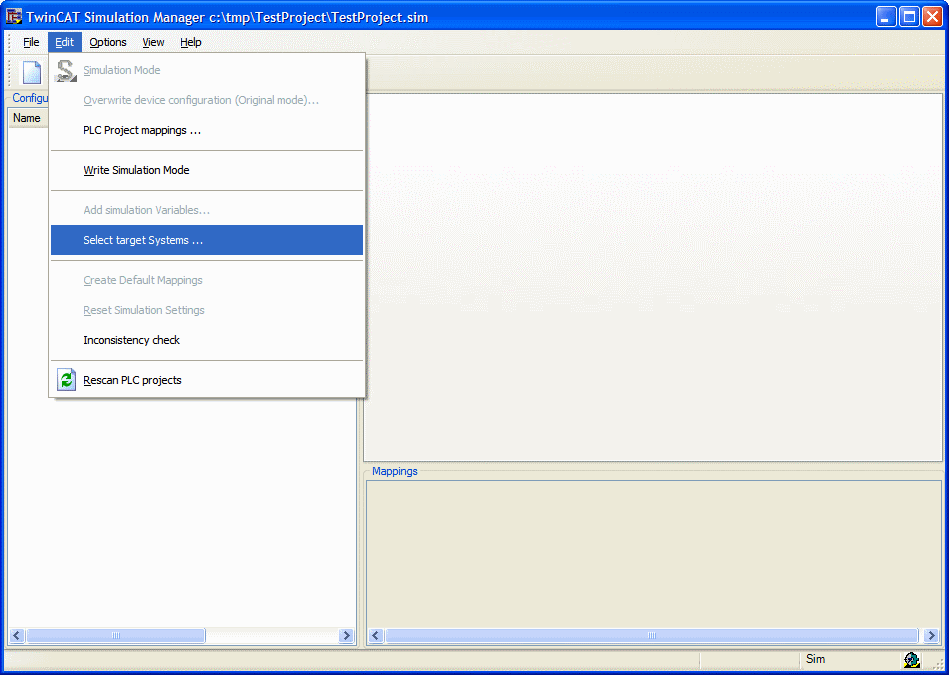Image resolution: width=949 pixels, height=675 pixels.
Task: Close the open Edit menu
Action: point(65,42)
